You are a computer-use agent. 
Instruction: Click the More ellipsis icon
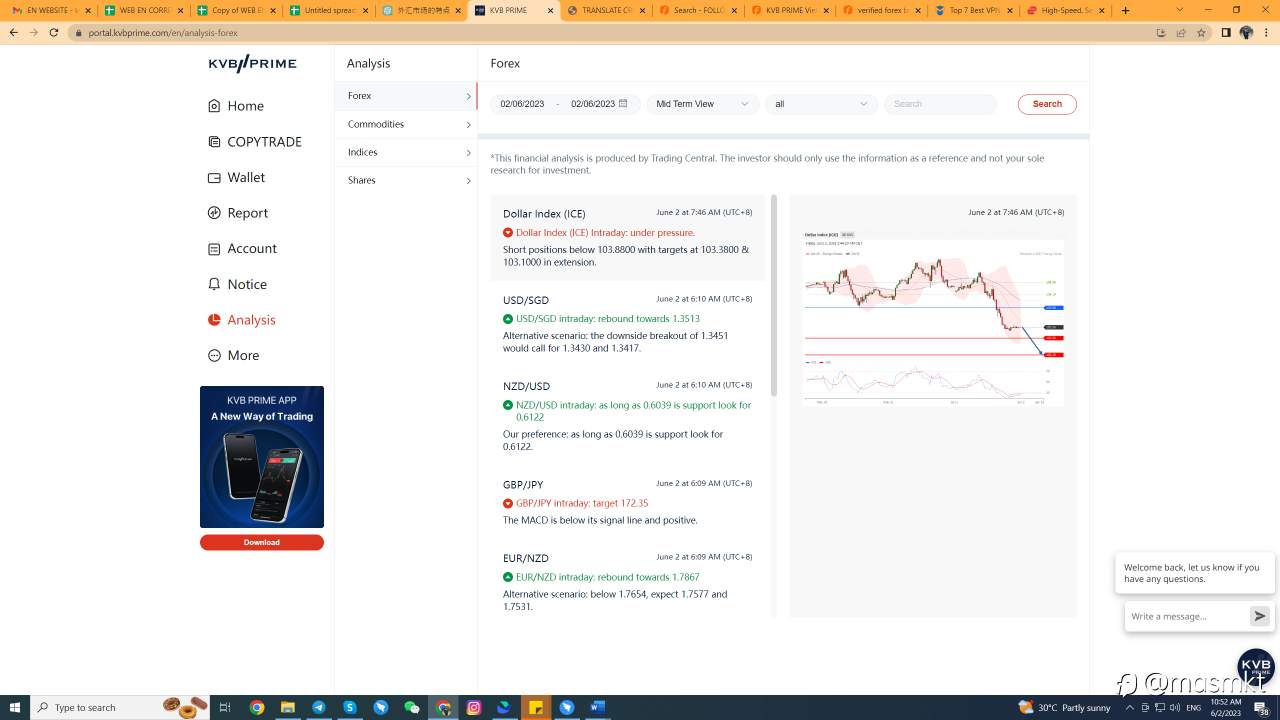[x=214, y=355]
